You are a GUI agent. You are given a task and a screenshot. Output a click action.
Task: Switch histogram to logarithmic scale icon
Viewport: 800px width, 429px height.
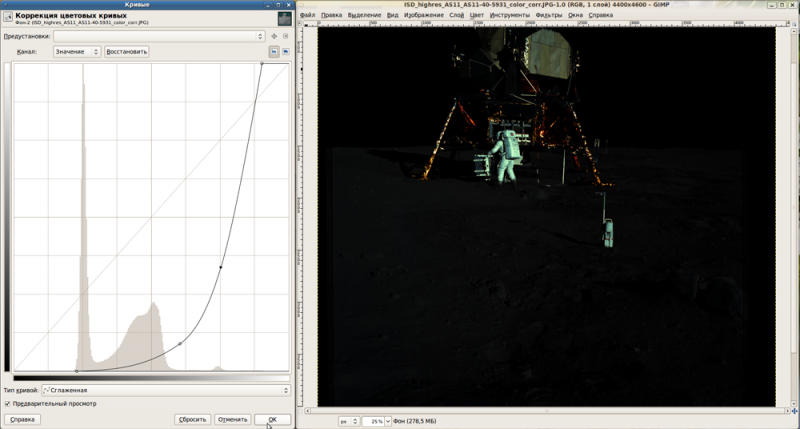coord(286,51)
